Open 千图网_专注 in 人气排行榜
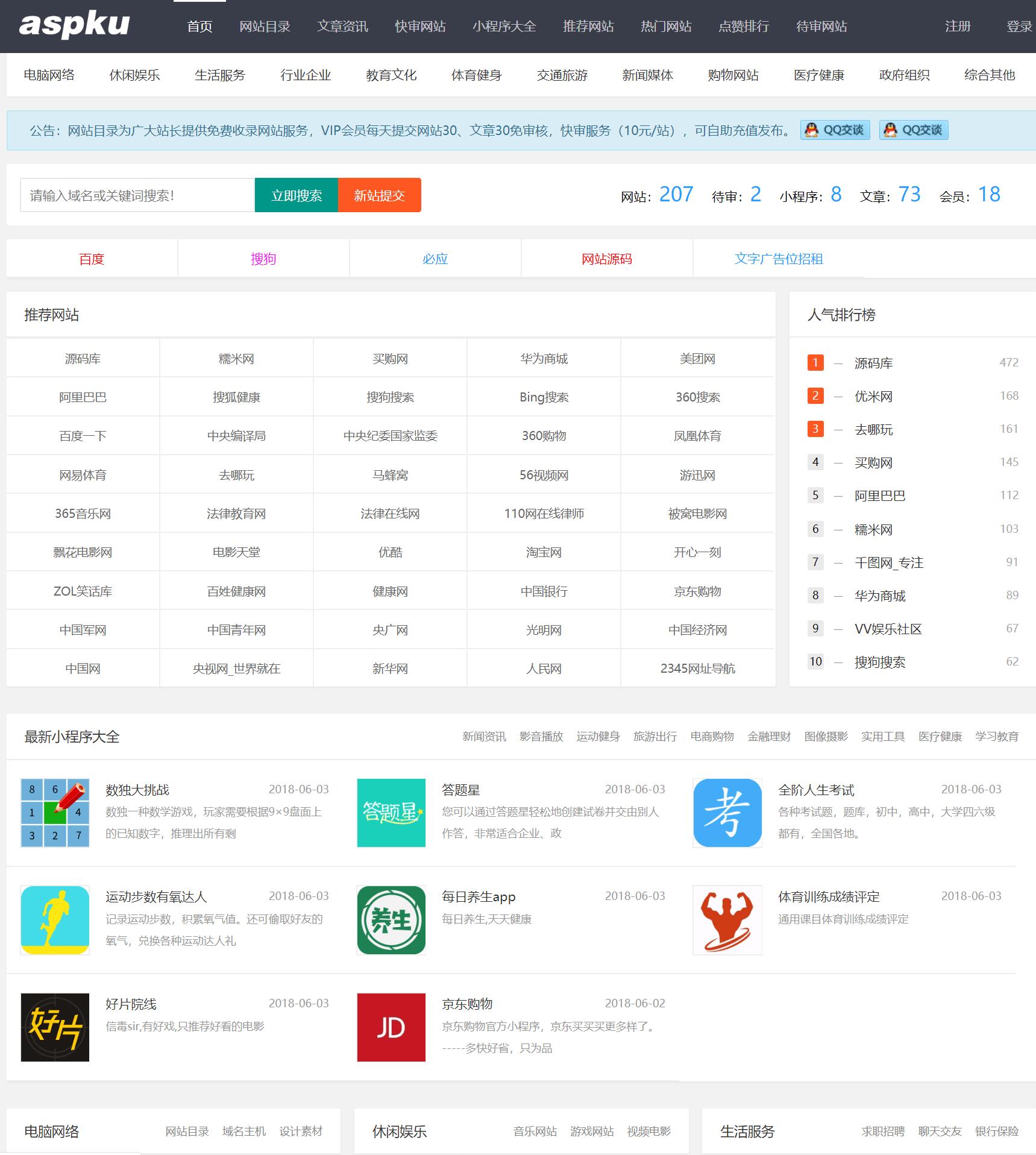 [x=889, y=562]
